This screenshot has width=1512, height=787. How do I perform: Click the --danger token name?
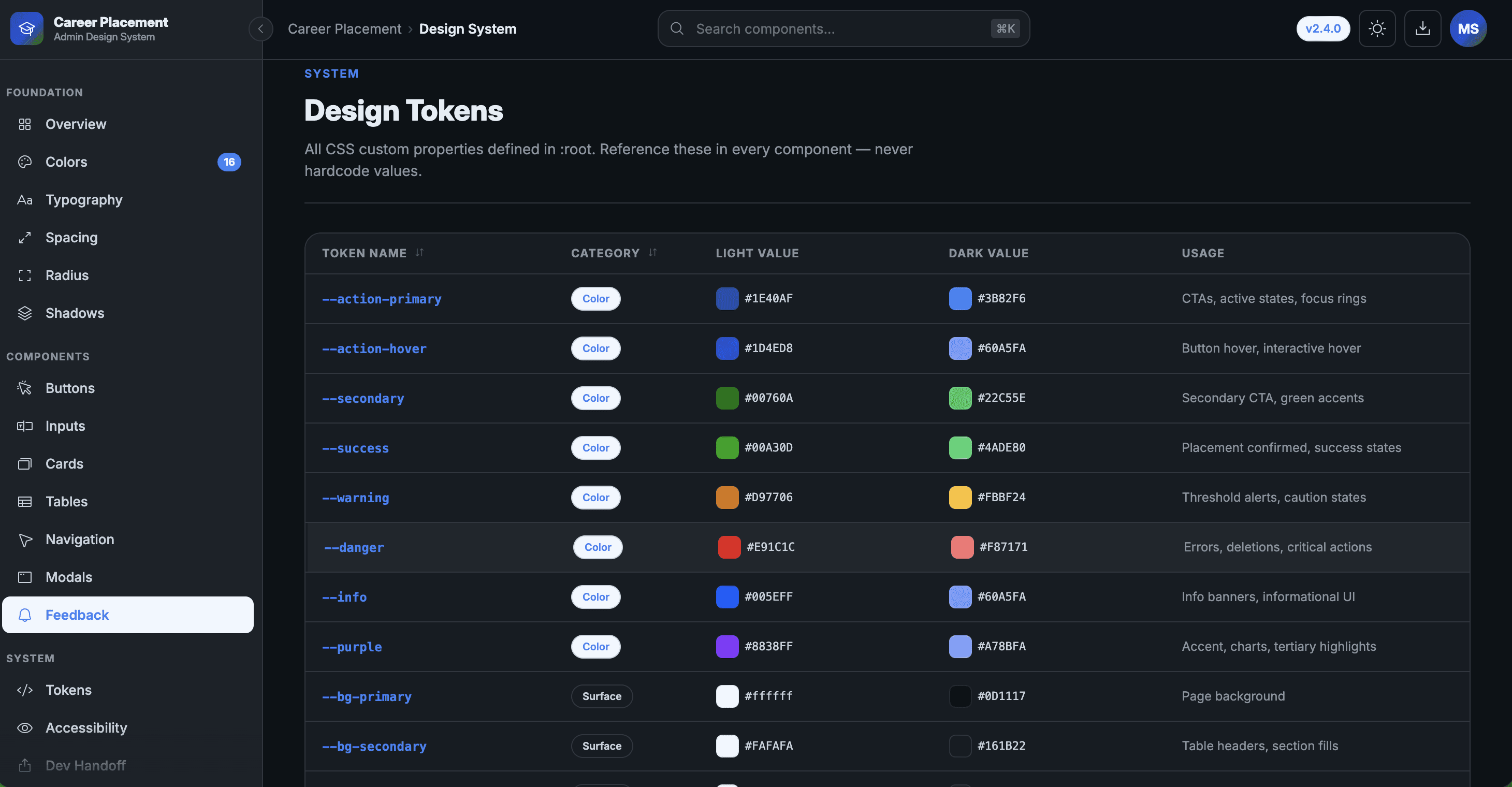point(354,548)
